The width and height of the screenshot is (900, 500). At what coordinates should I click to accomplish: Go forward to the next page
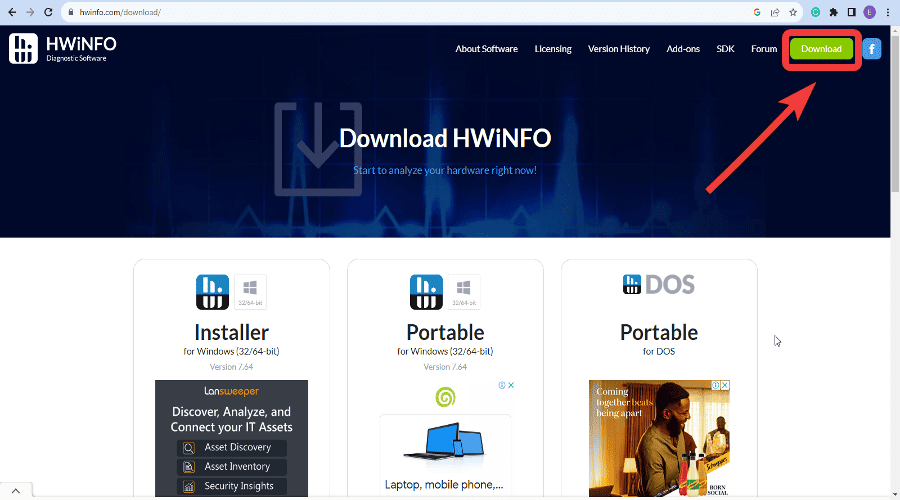click(x=30, y=12)
